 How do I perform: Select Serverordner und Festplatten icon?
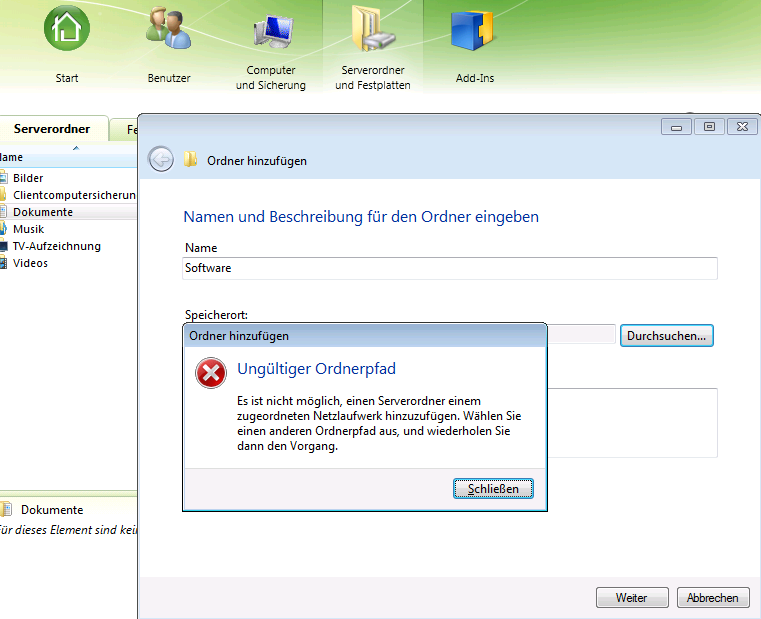tap(372, 30)
